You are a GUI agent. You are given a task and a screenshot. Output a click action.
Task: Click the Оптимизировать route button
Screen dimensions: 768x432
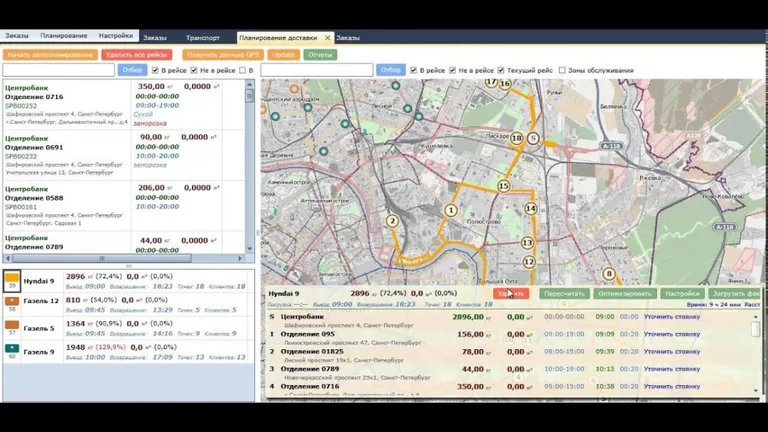tap(624, 294)
